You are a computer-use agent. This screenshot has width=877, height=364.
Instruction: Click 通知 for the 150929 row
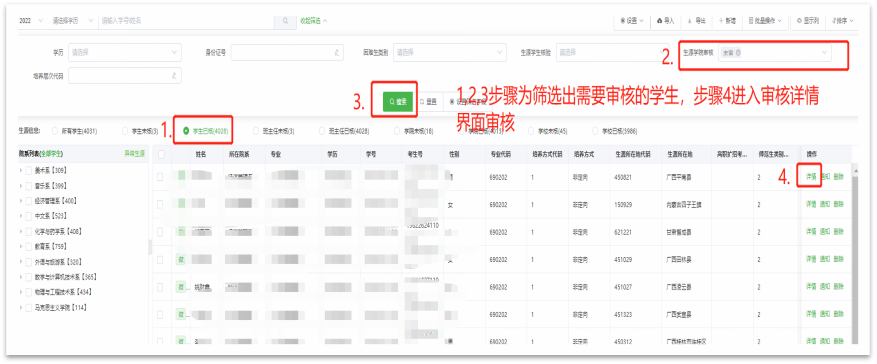click(x=824, y=204)
